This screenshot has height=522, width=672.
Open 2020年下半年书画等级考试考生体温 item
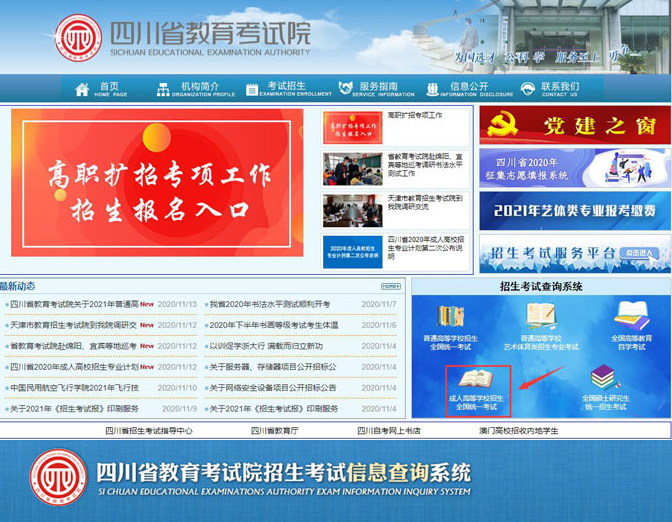(x=273, y=325)
